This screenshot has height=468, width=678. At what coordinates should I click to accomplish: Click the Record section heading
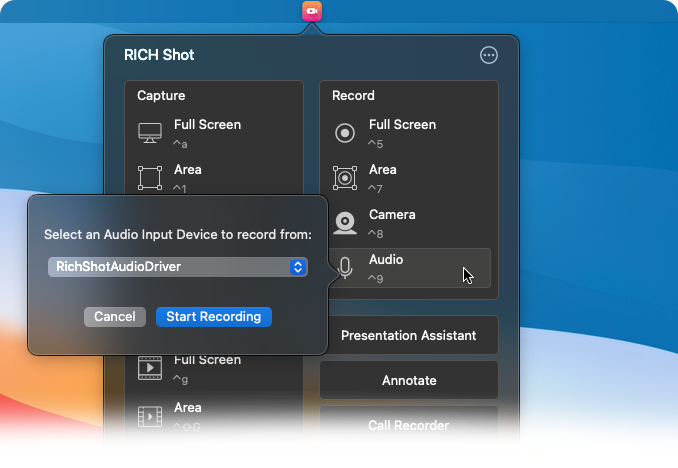353,96
